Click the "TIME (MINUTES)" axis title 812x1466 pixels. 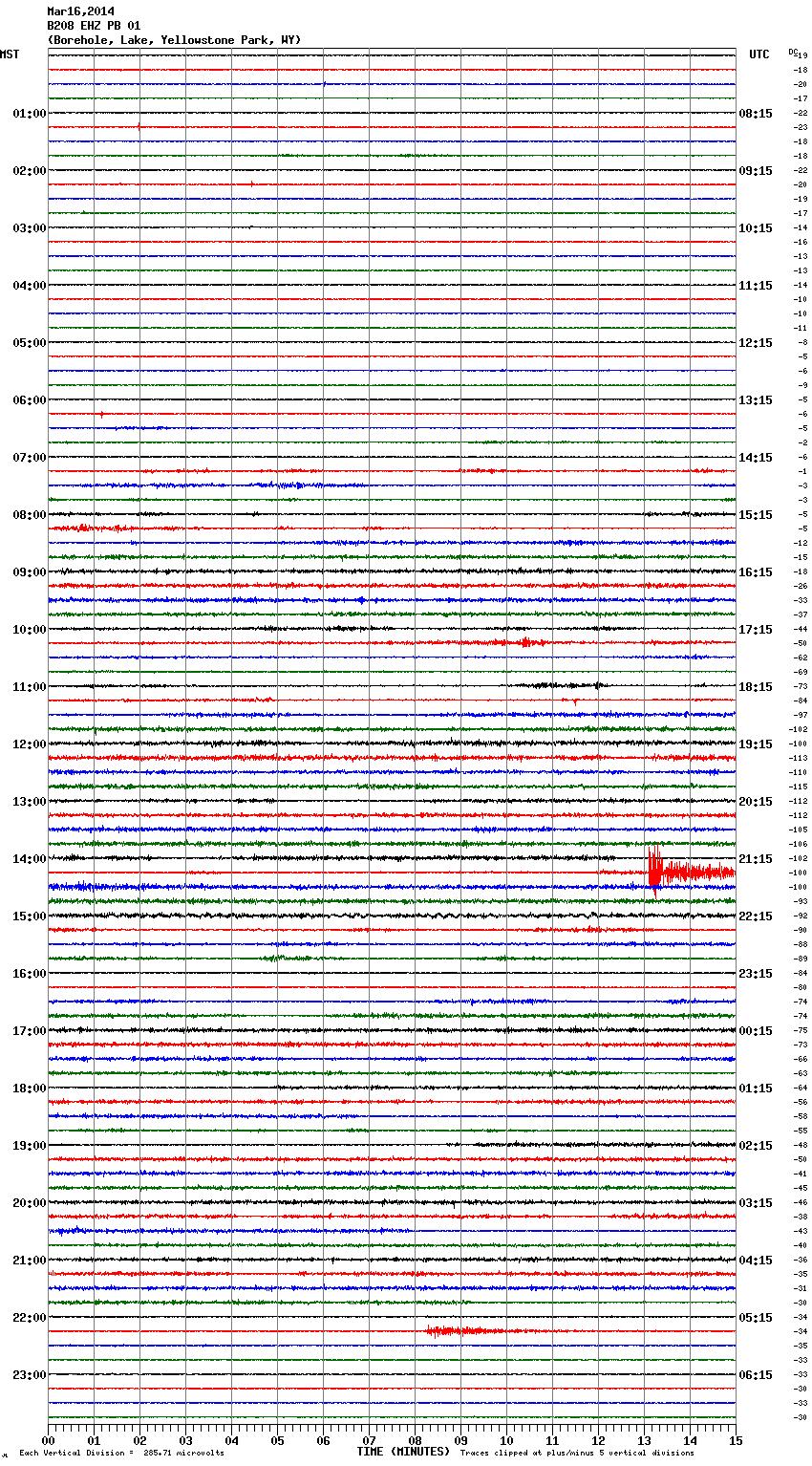[x=403, y=1452]
